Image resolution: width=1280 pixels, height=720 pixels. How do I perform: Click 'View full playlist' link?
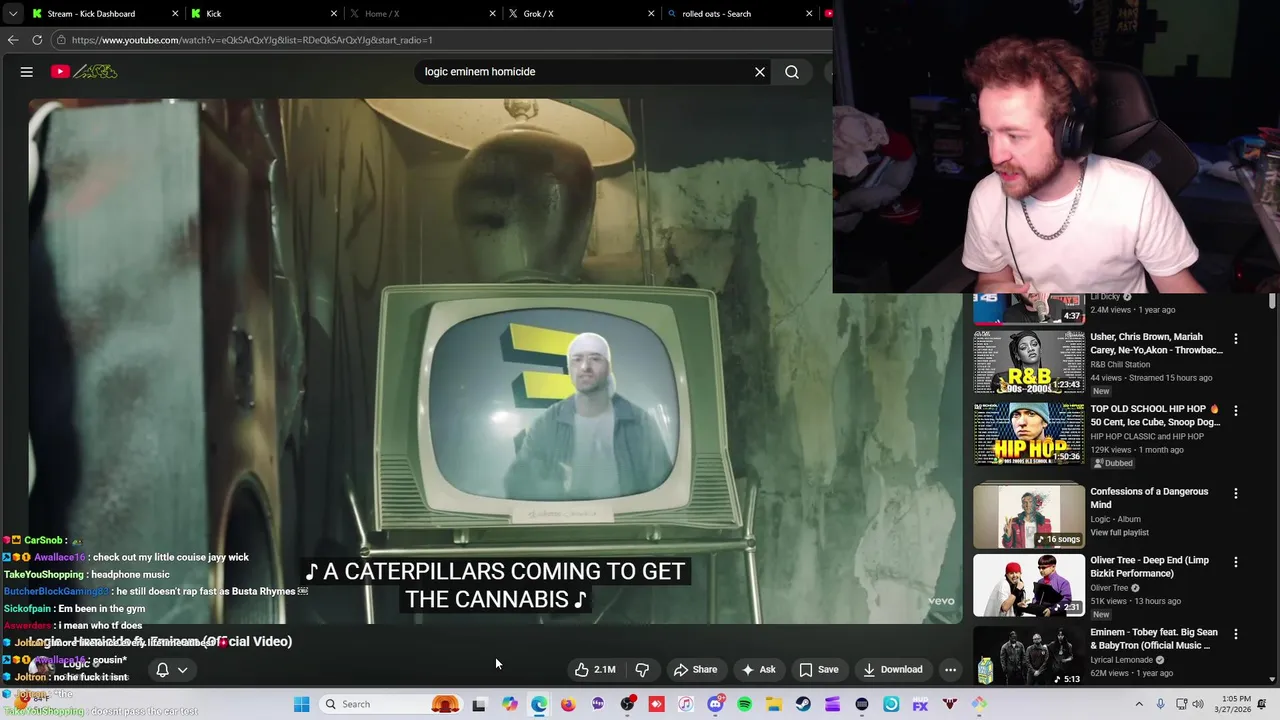1119,533
